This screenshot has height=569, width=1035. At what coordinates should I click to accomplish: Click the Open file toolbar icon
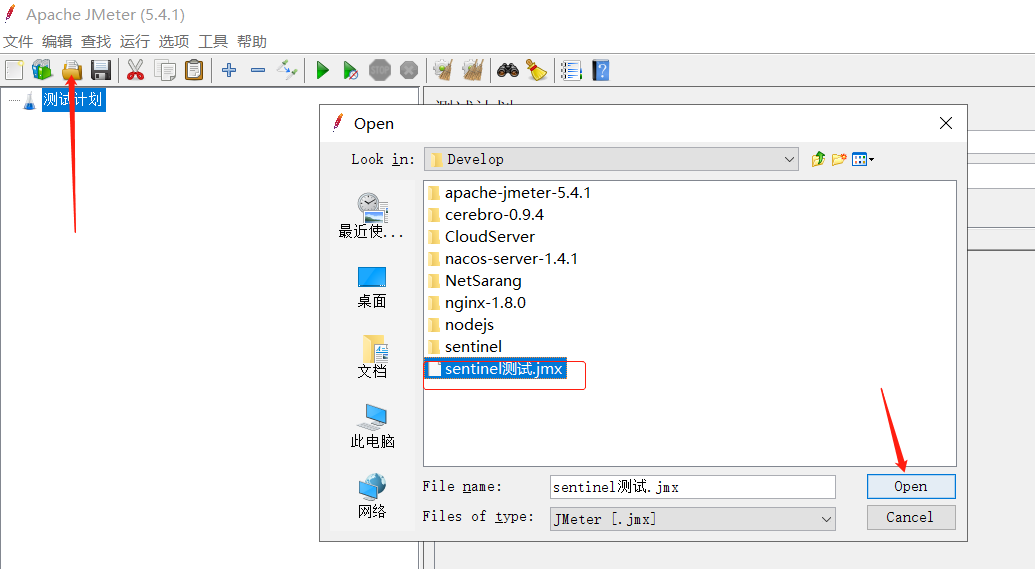coord(72,70)
